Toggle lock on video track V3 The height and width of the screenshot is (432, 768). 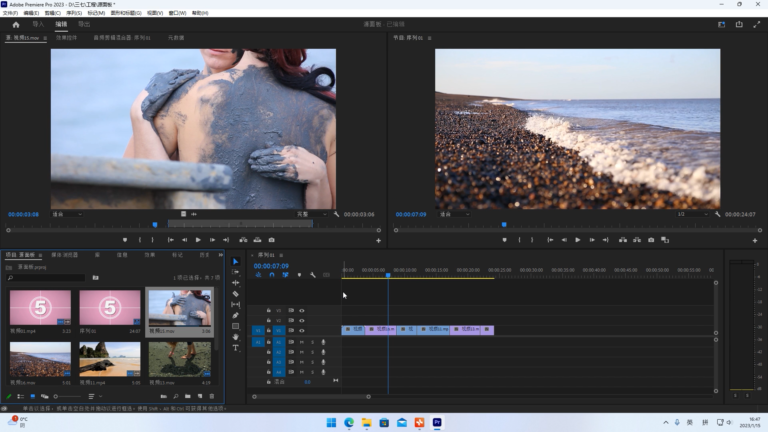268,311
